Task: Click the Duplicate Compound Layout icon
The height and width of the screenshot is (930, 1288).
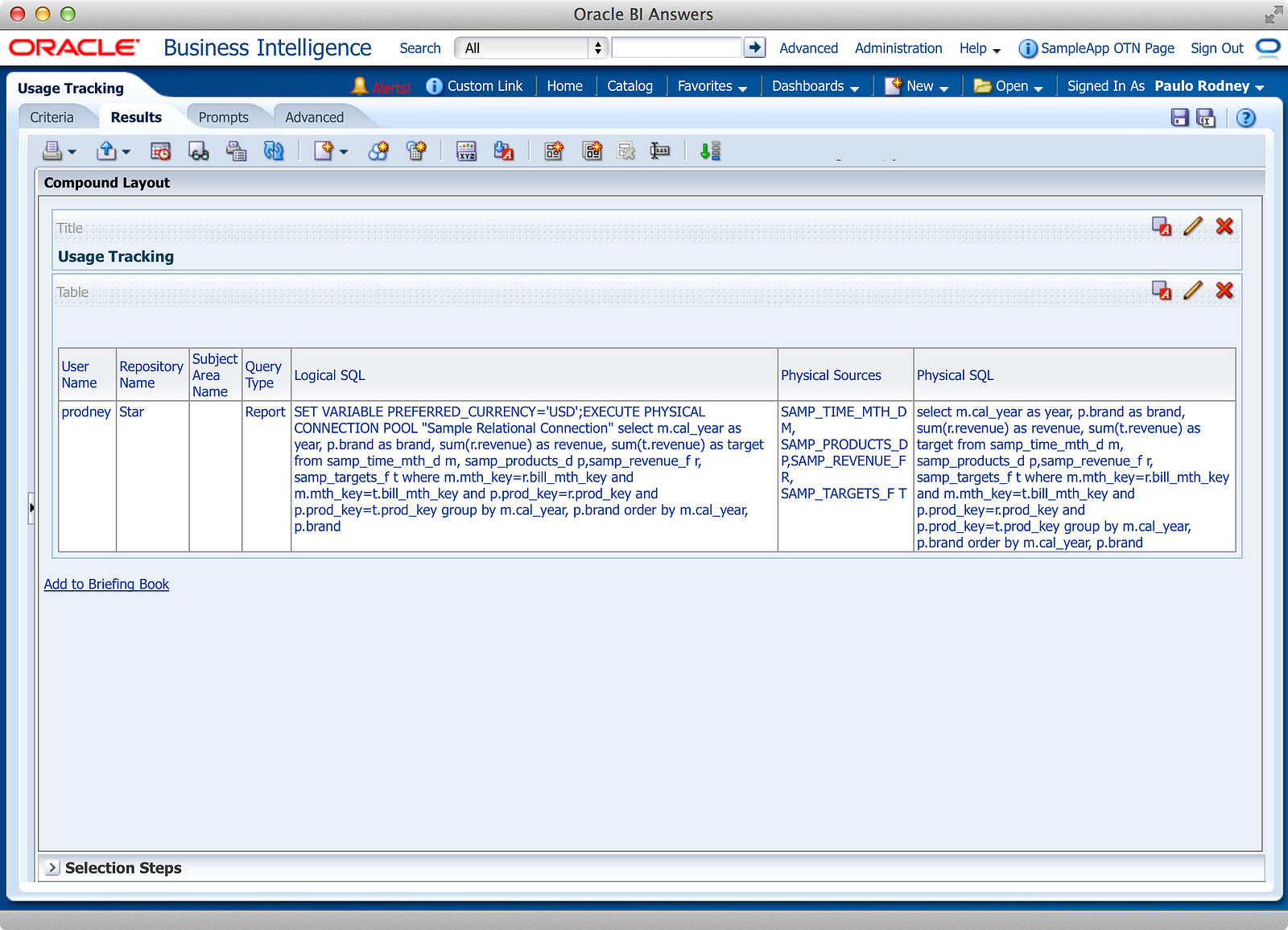Action: point(592,151)
